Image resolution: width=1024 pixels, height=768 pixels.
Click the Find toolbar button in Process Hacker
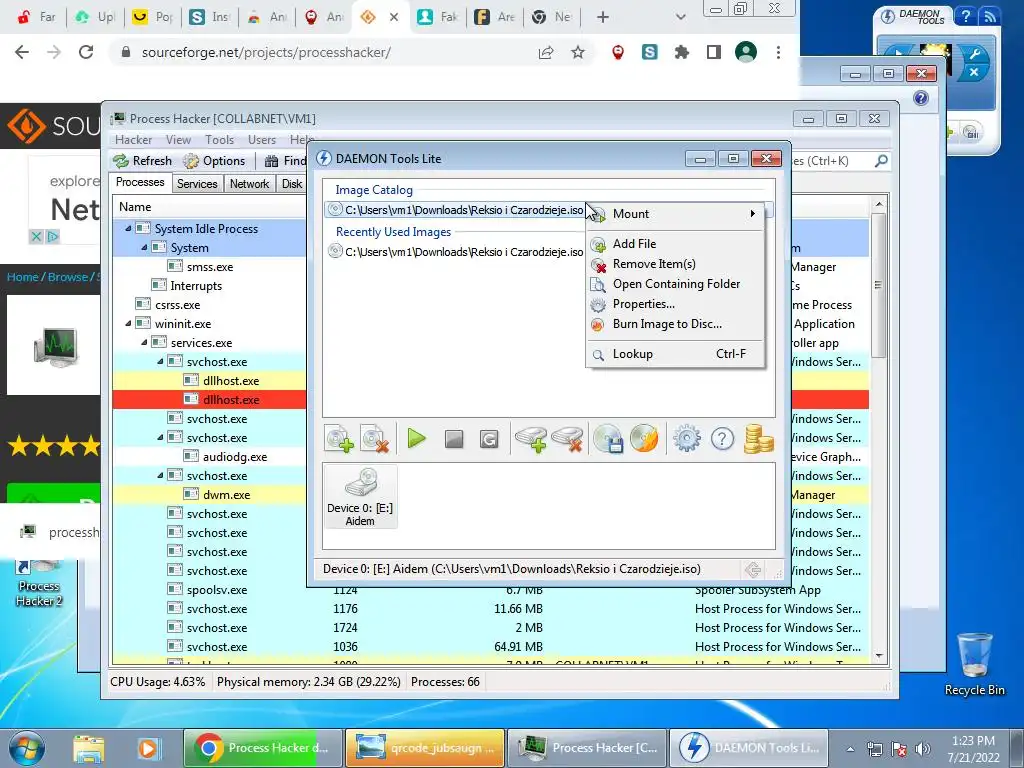click(285, 161)
